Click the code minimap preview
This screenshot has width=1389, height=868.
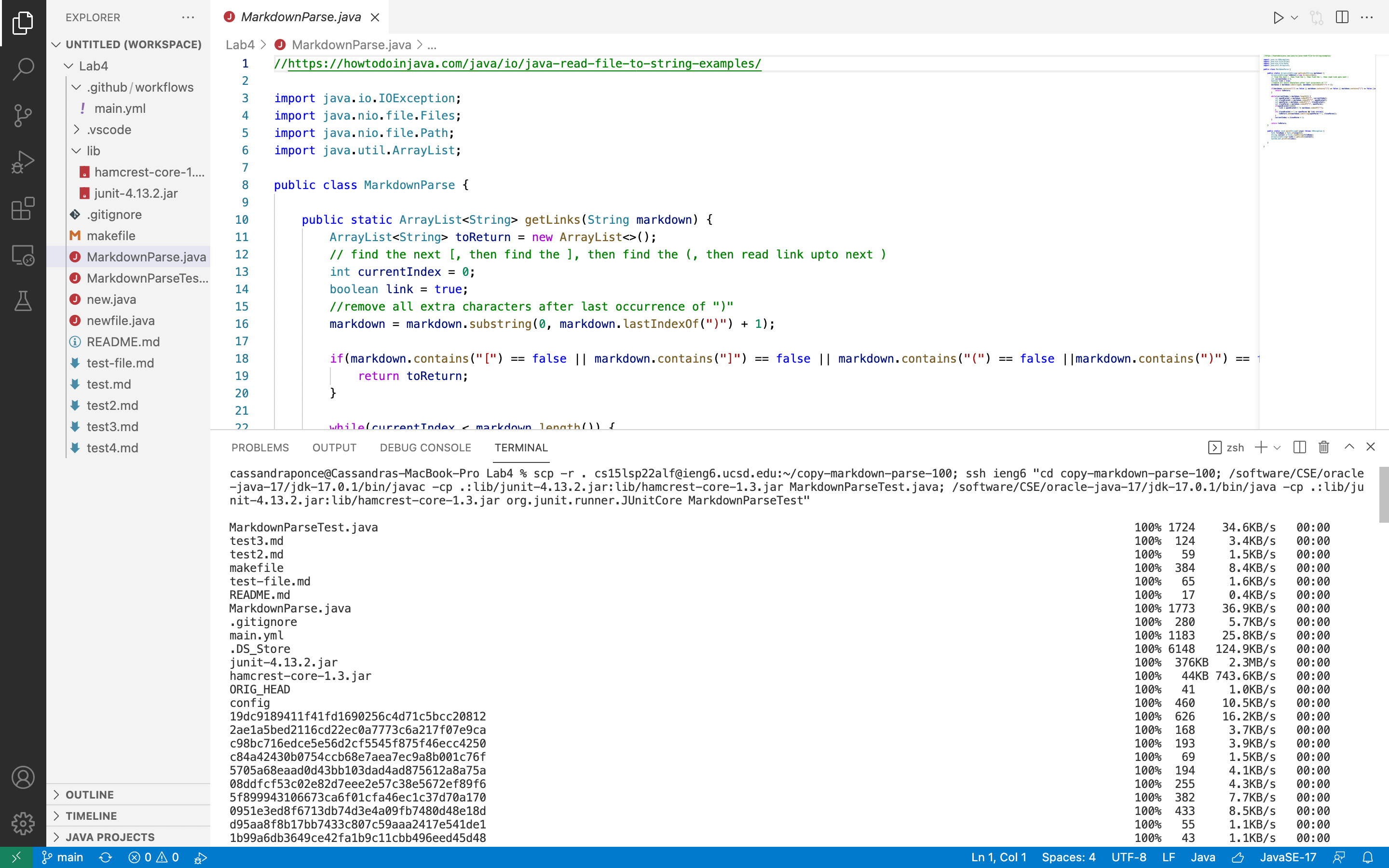click(1318, 241)
